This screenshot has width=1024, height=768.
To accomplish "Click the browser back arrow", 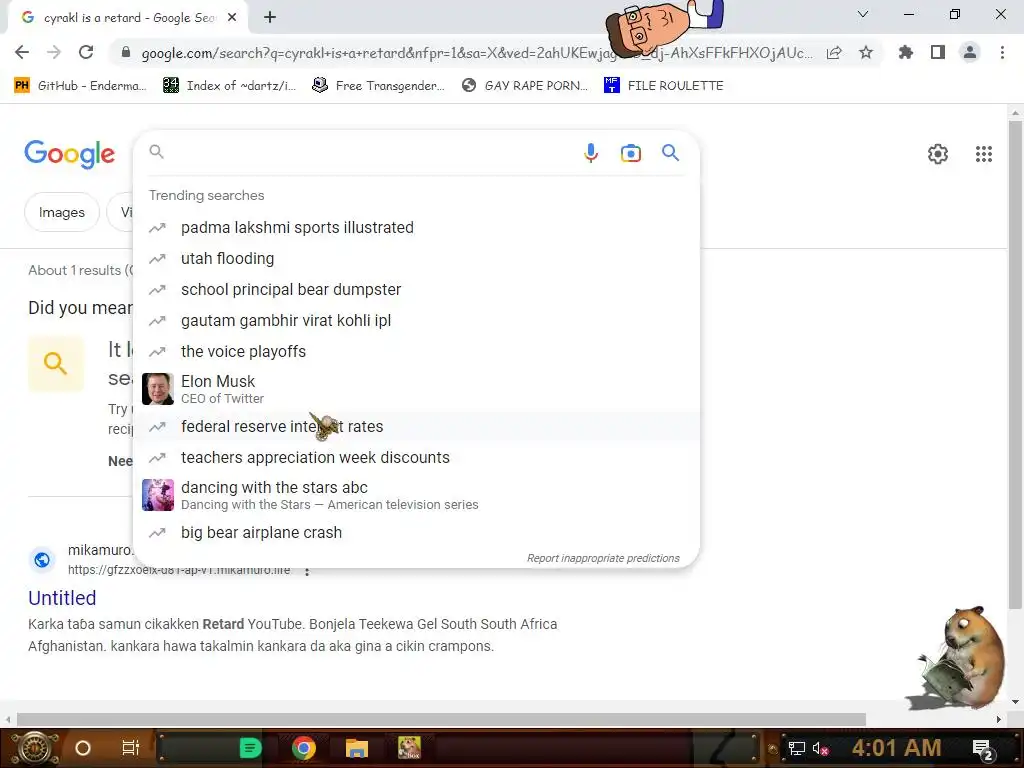I will (x=22, y=52).
